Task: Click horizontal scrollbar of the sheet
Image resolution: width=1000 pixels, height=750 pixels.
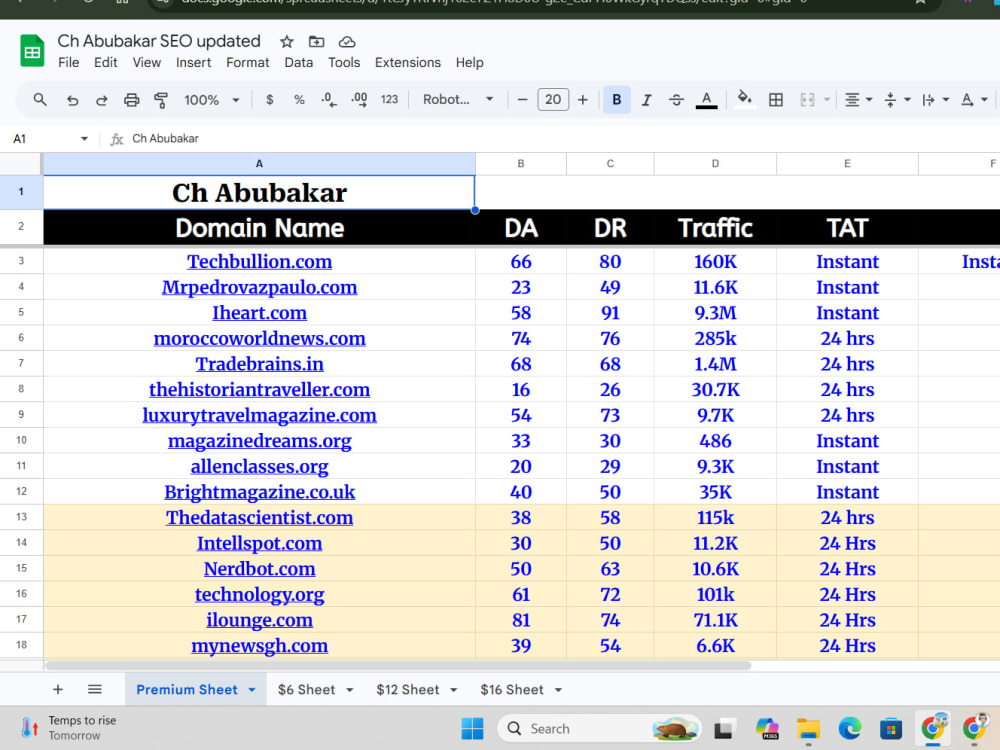Action: 398,665
